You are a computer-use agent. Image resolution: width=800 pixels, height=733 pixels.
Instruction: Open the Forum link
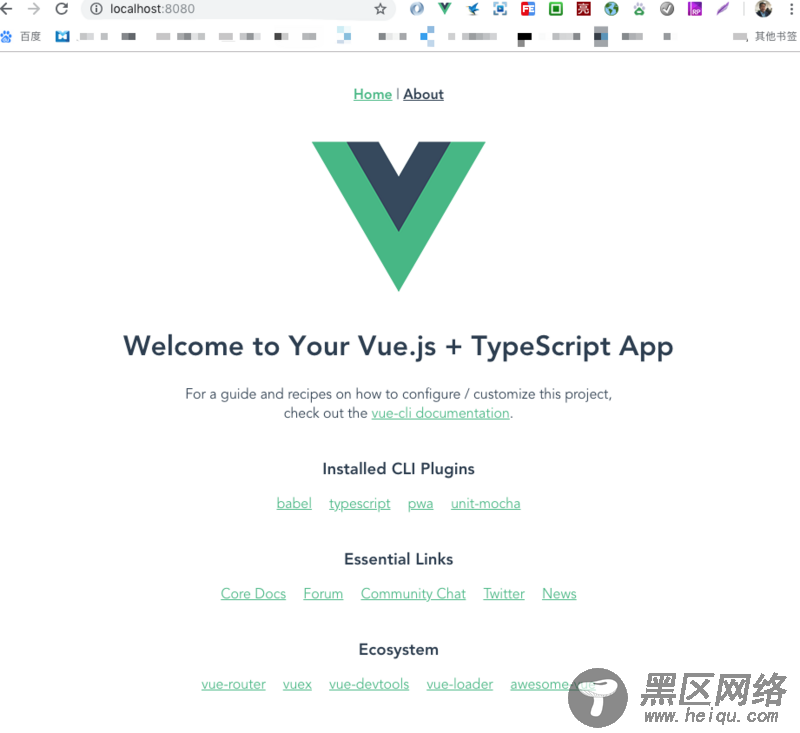(323, 594)
